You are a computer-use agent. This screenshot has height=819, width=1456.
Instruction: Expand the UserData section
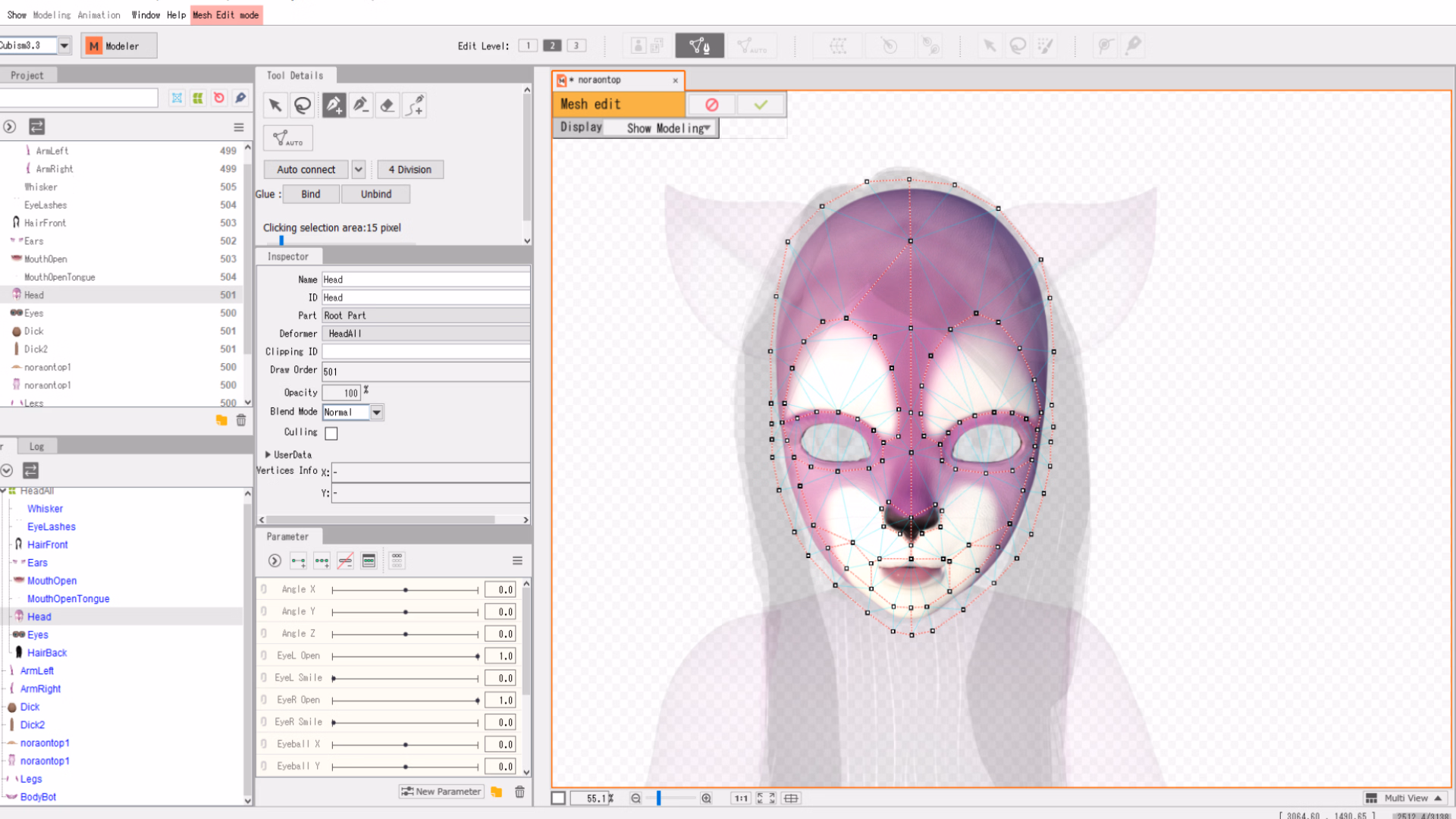click(x=268, y=455)
